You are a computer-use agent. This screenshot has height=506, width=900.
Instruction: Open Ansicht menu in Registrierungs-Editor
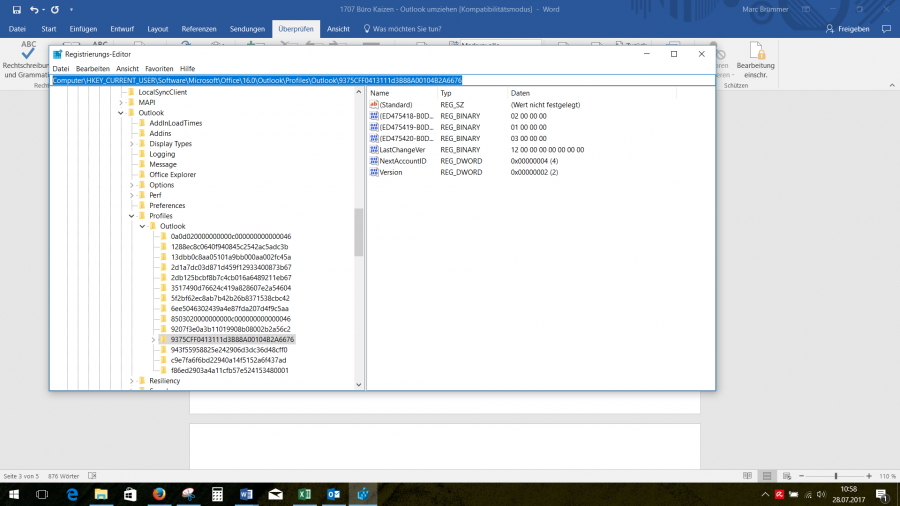click(127, 68)
